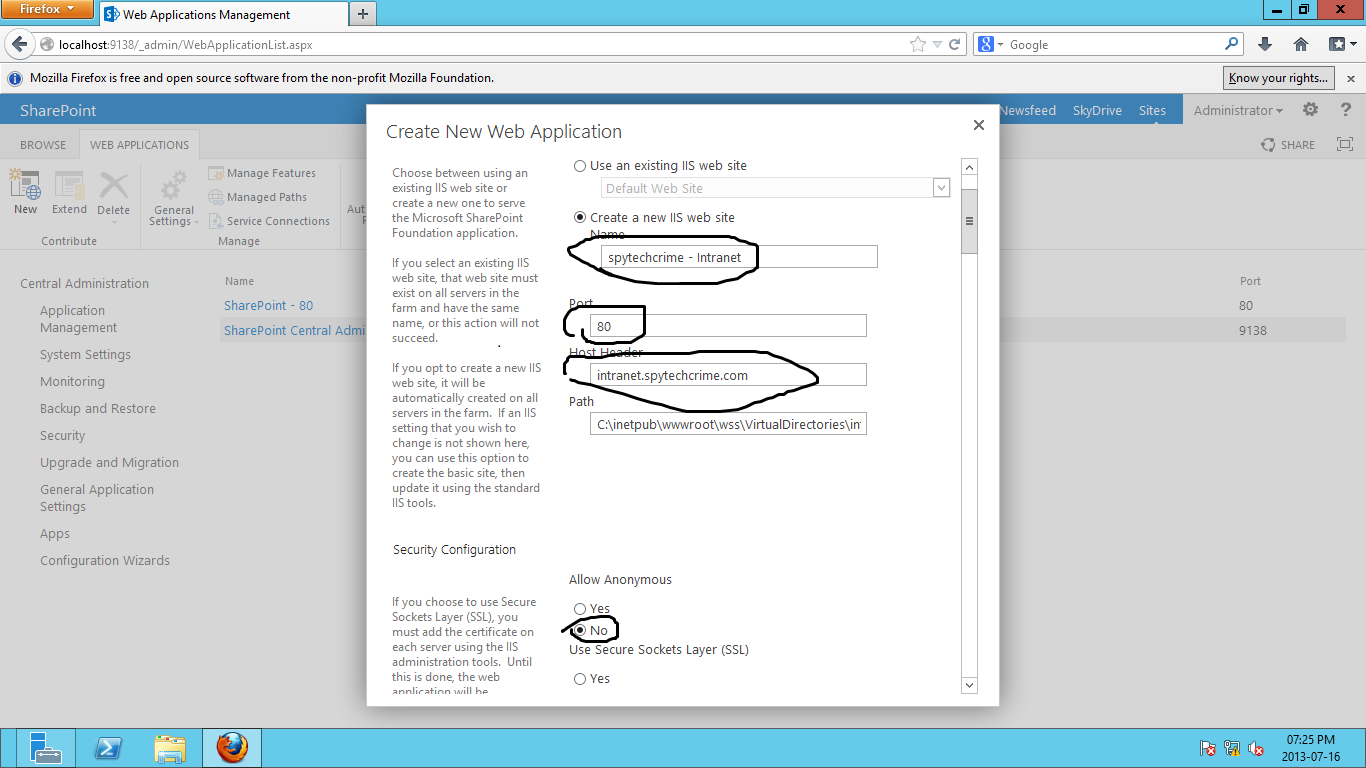Click the network tray icon
Screen dimensions: 1366x768
click(x=1232, y=749)
